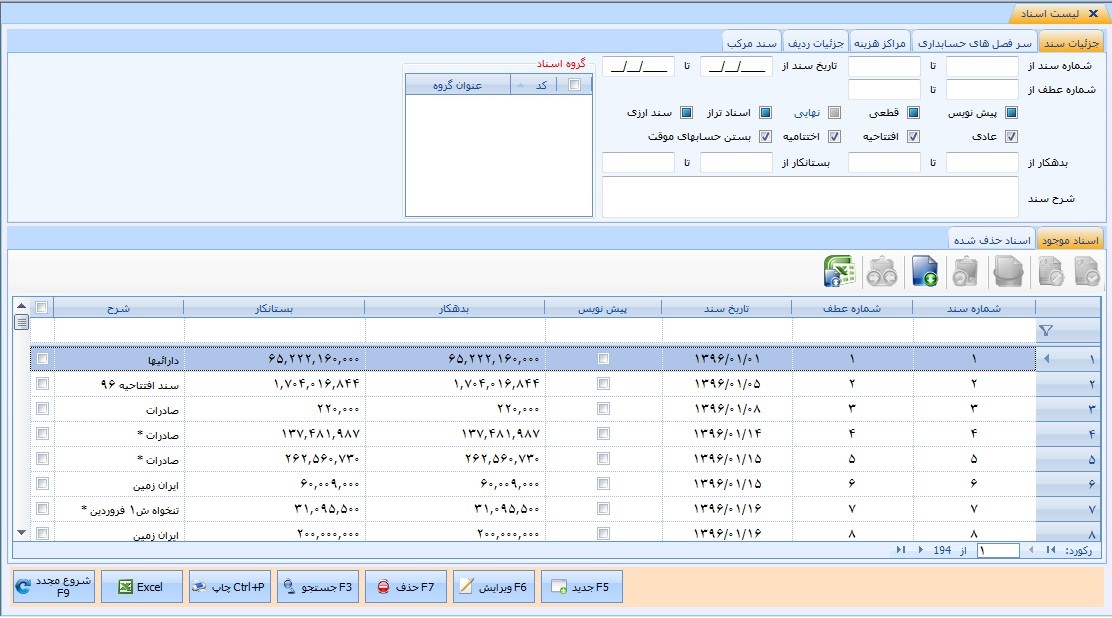Check the row checkbox for سند افتتاحیه ۹۶
Screen dimensions: 1112x618
tap(43, 384)
